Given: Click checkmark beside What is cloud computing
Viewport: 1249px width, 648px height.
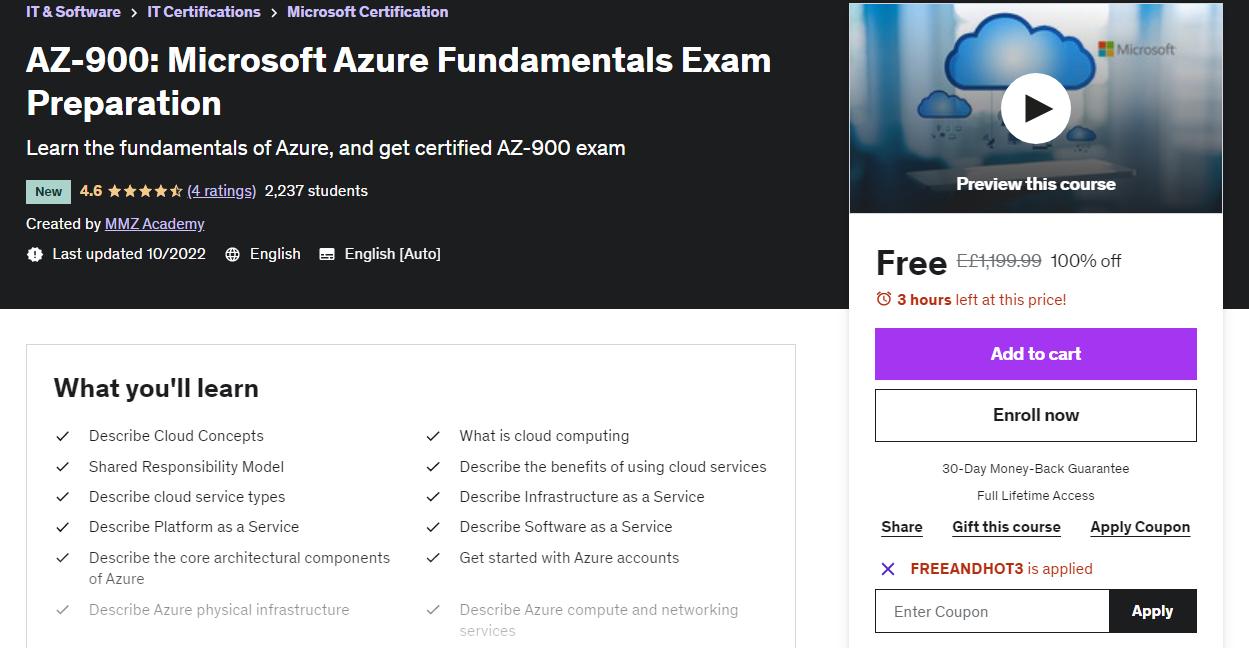Looking at the screenshot, I should click(x=433, y=436).
